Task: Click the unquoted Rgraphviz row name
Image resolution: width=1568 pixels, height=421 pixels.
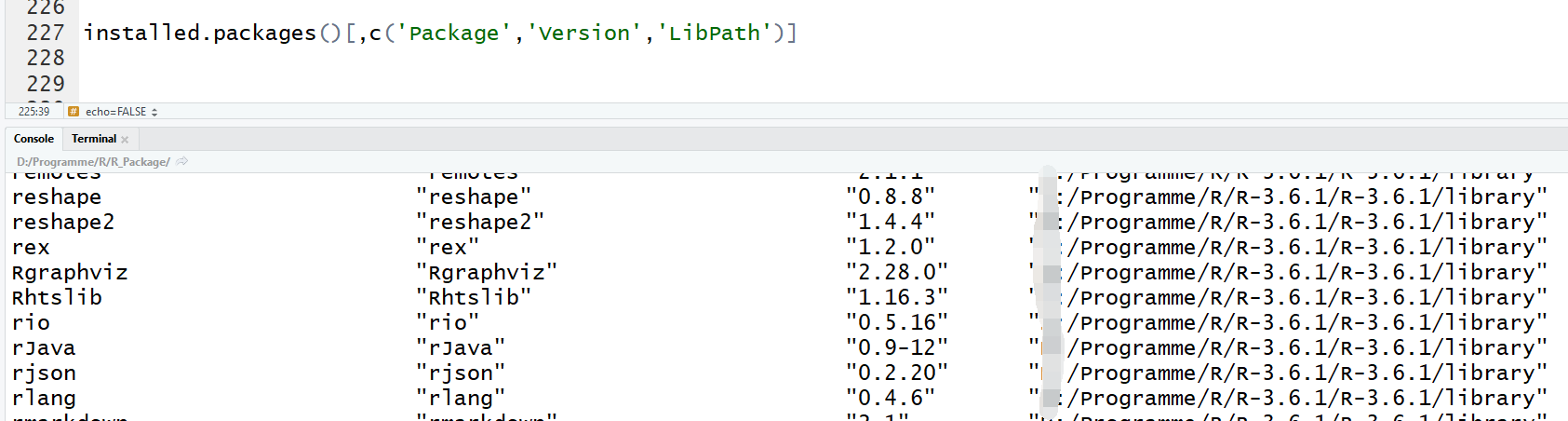Action: point(70,272)
